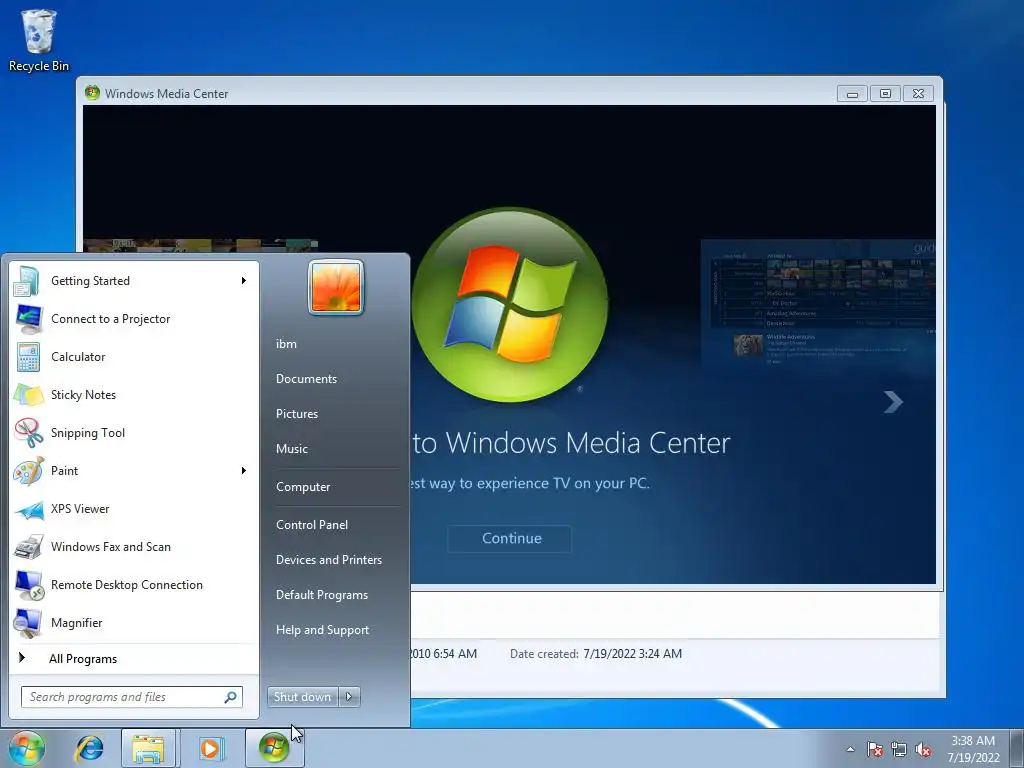Click the Getting Started icon in Start menu
The height and width of the screenshot is (768, 1024).
click(28, 281)
